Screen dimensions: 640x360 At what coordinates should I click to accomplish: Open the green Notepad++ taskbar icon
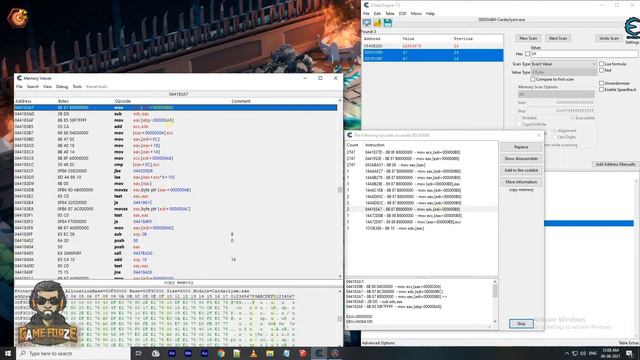(237, 353)
